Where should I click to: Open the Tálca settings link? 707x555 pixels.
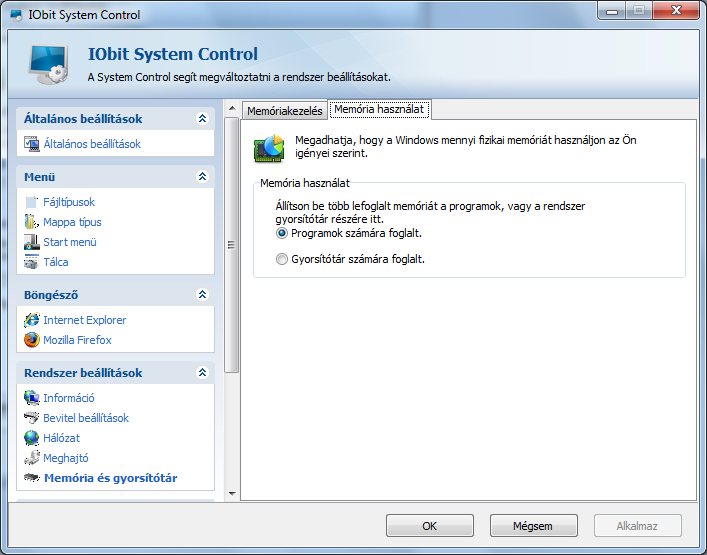point(56,262)
